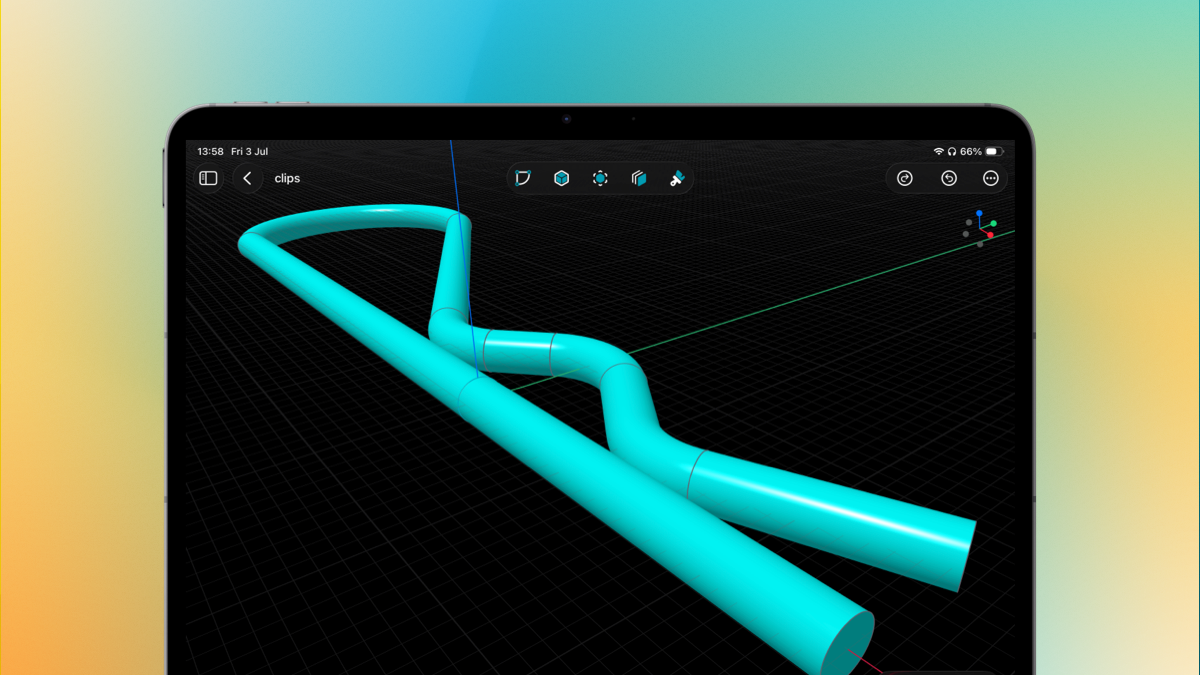Open the stacked panels tool icon

point(639,178)
